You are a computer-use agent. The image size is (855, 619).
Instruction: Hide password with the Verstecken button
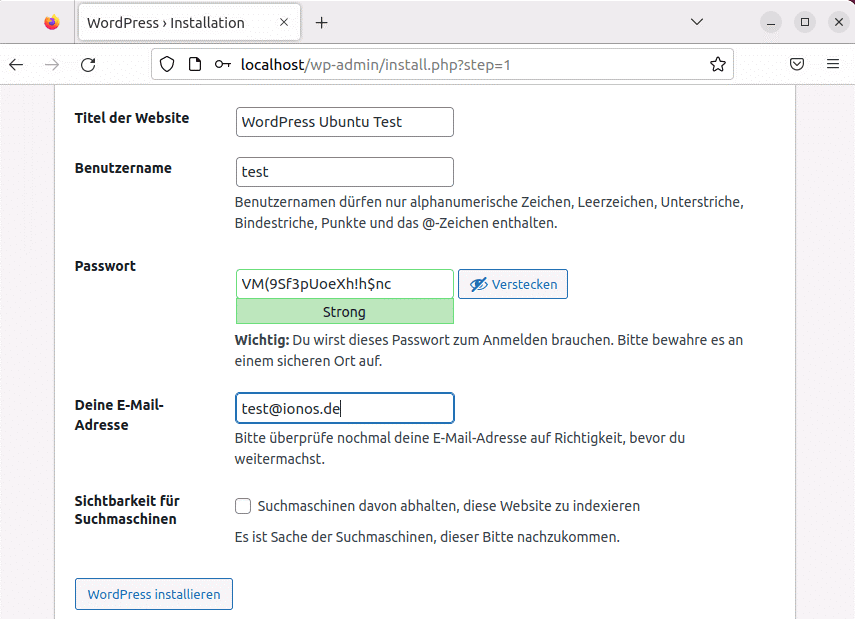coord(513,284)
